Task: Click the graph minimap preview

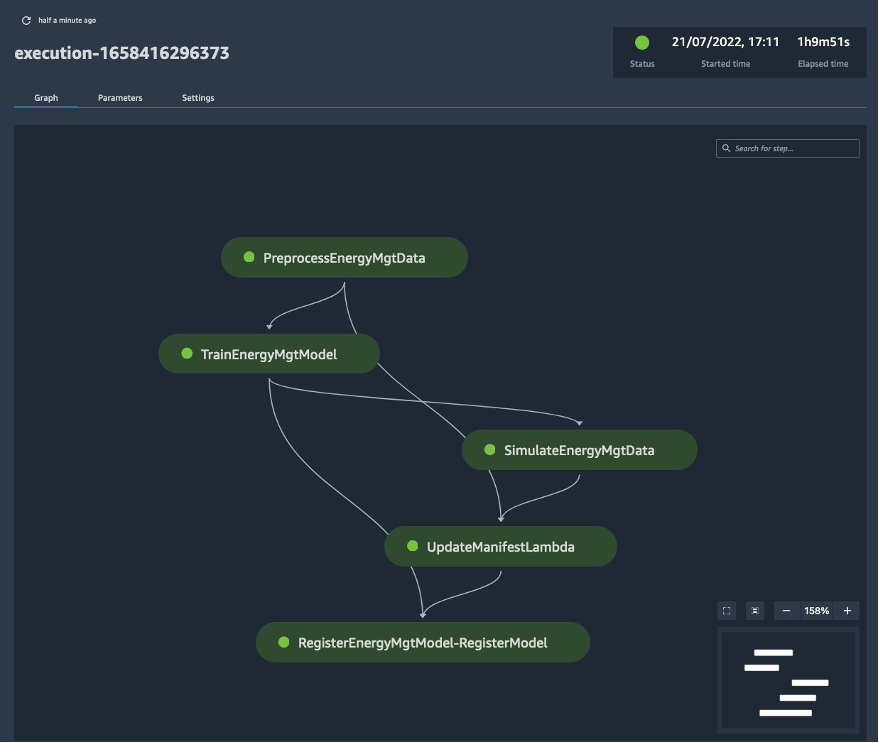Action: (x=789, y=679)
